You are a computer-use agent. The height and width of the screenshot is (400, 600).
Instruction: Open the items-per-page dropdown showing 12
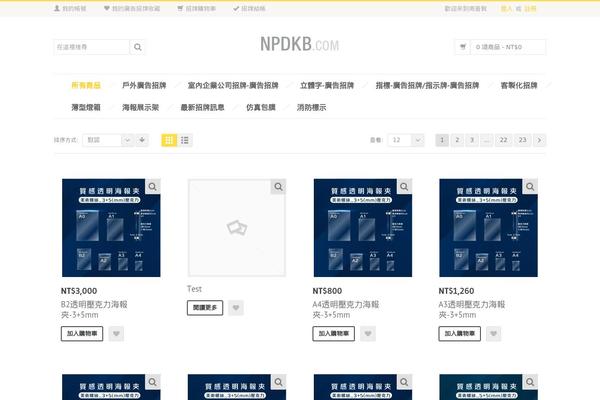[406, 140]
